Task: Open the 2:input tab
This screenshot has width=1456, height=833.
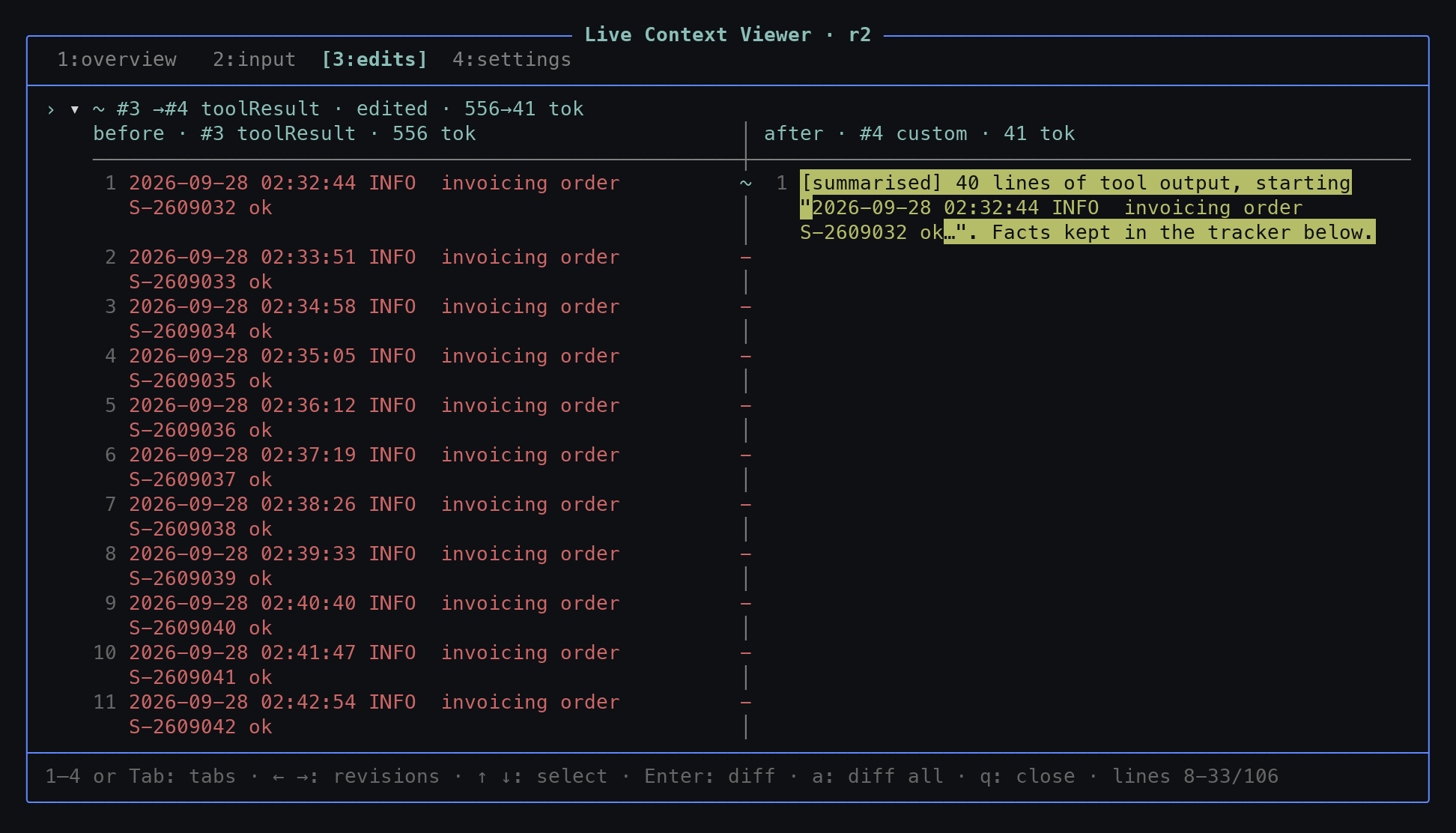Action: pos(254,59)
